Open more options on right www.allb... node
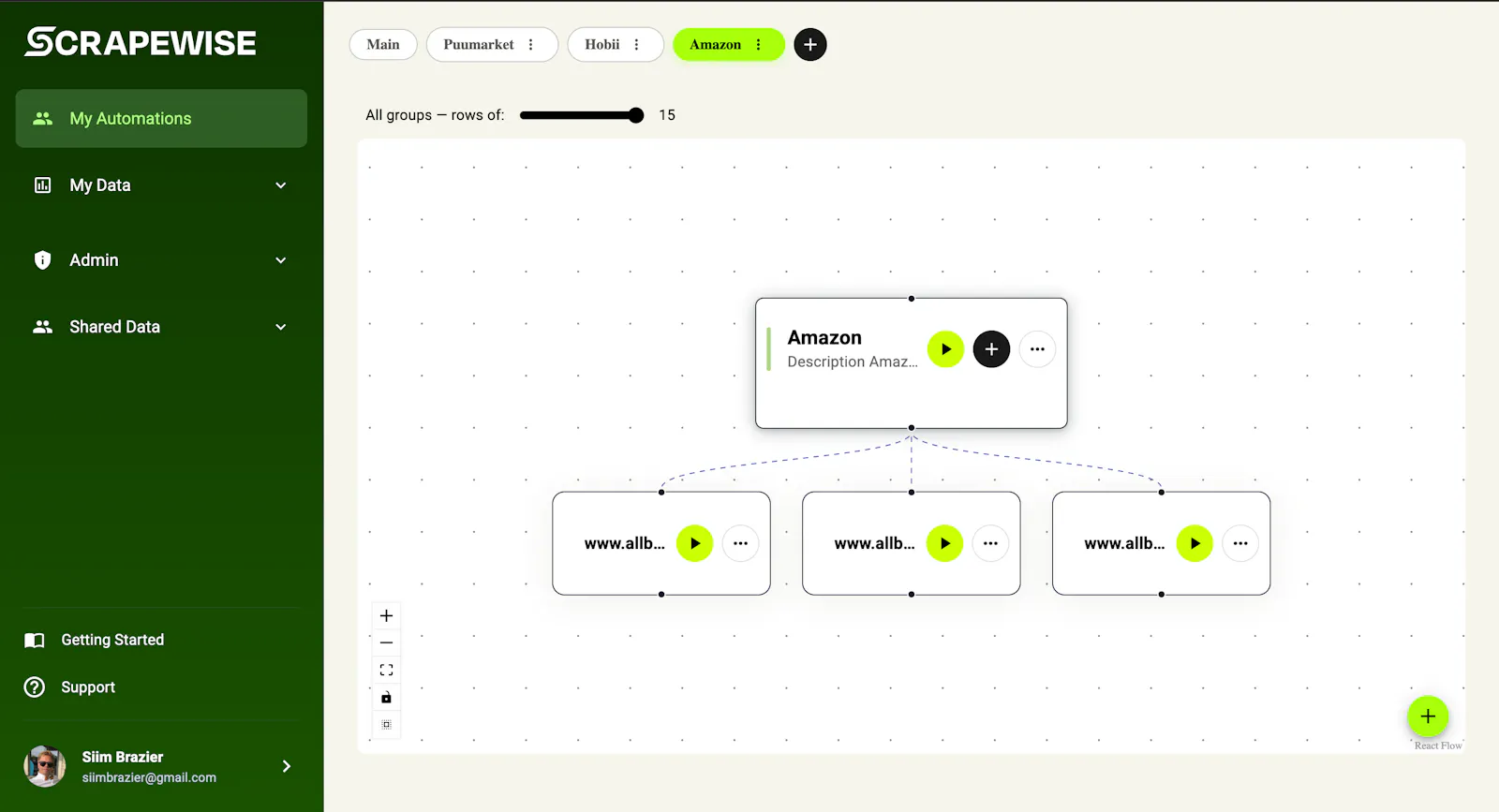 1240,543
